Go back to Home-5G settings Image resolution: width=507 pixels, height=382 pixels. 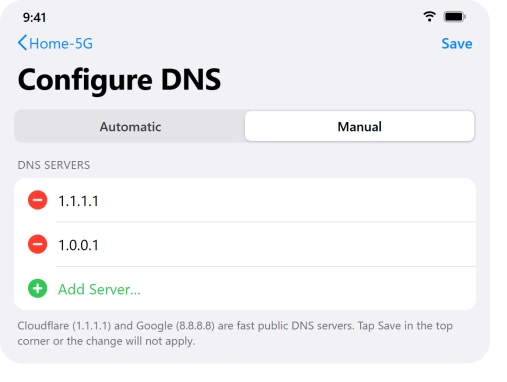coord(55,43)
